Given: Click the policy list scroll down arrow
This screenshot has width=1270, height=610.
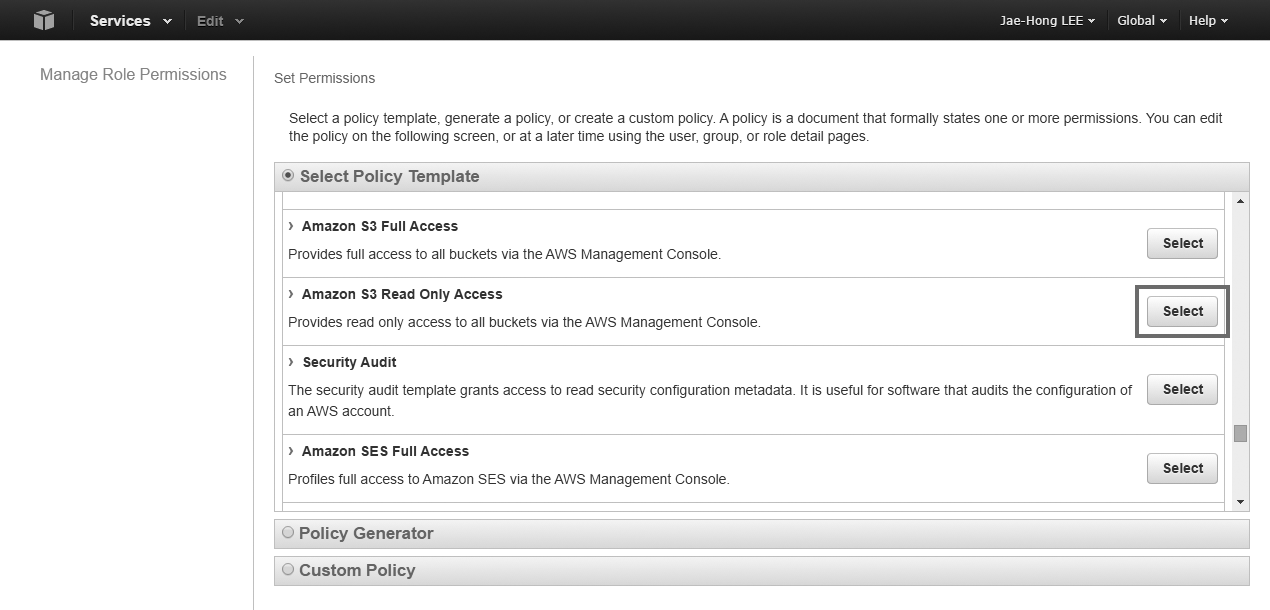Looking at the screenshot, I should coord(1240,502).
